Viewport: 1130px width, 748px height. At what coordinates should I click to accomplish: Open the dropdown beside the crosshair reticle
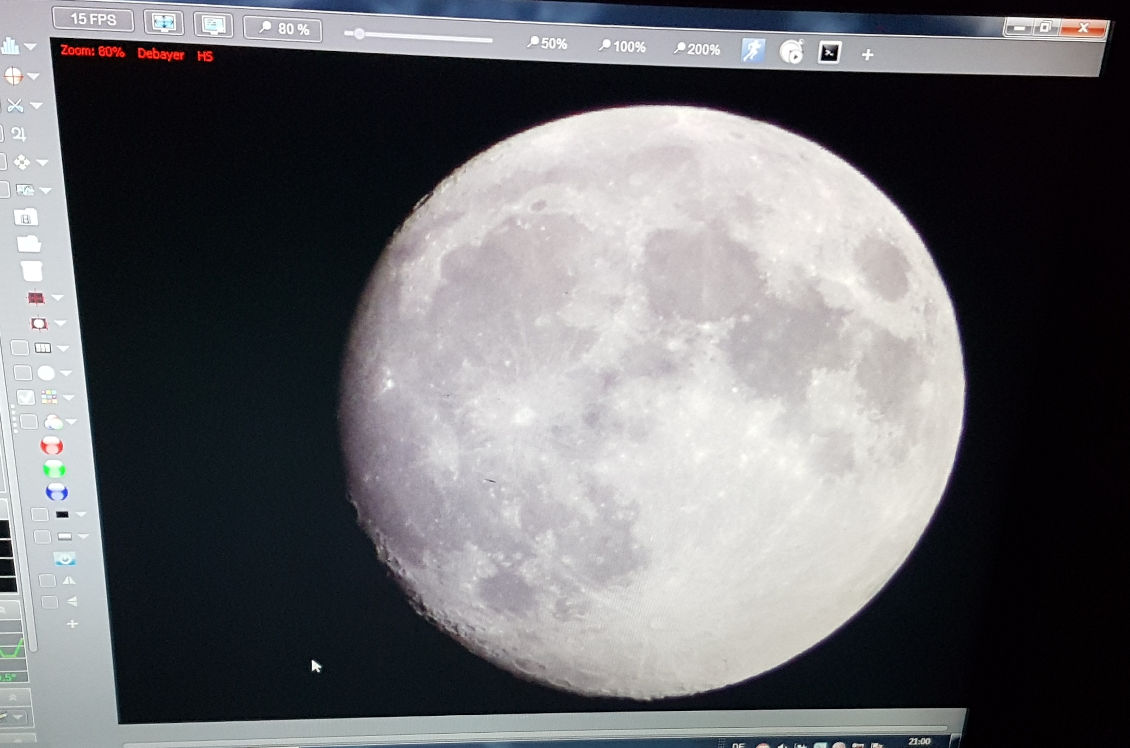tap(34, 76)
